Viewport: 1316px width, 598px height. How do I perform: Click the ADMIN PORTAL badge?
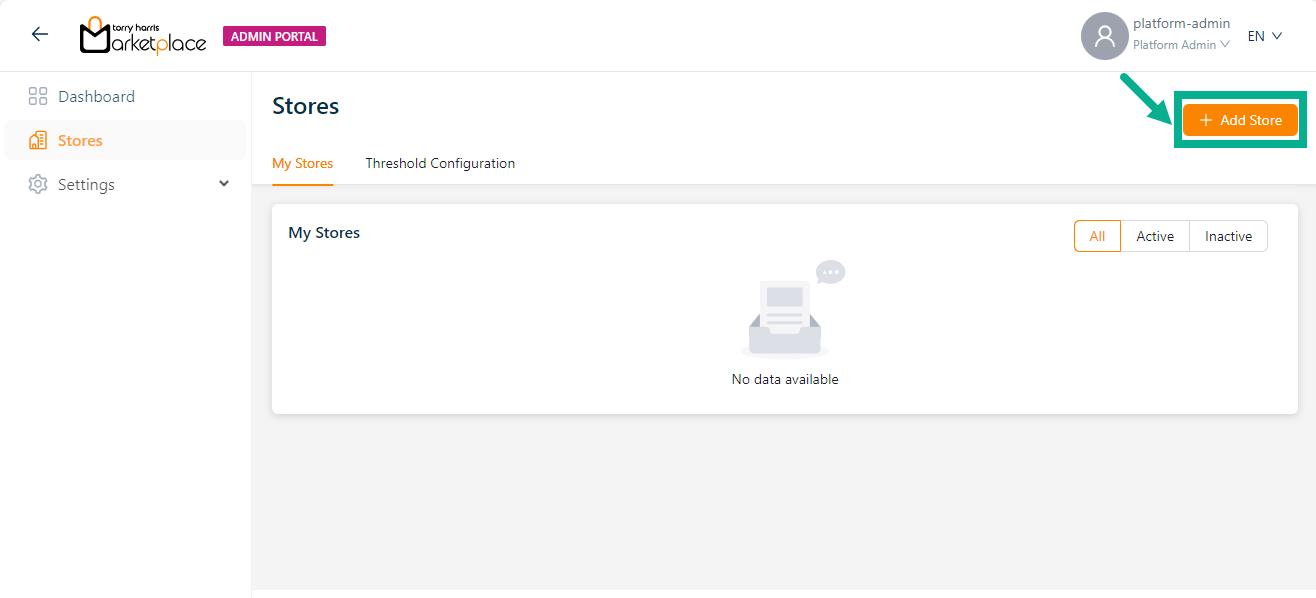tap(274, 37)
